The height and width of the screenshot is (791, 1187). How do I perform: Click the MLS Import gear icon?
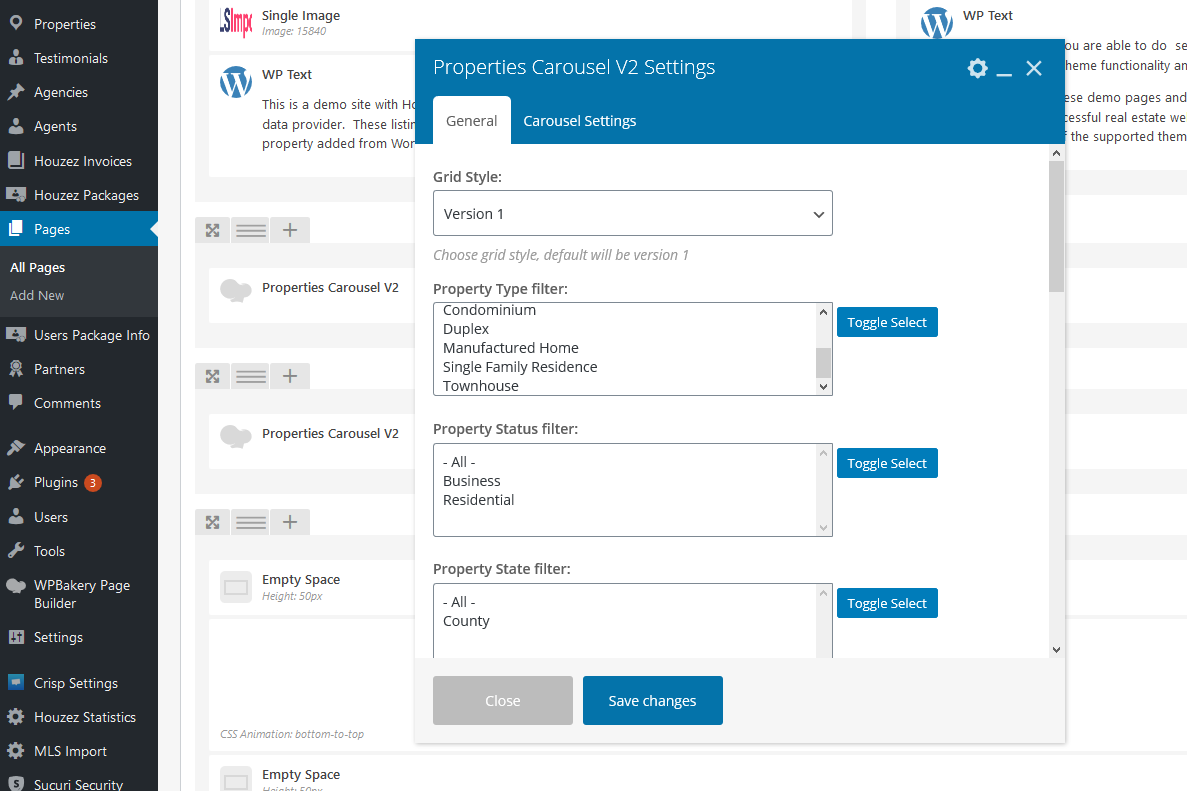pyautogui.click(x=16, y=751)
